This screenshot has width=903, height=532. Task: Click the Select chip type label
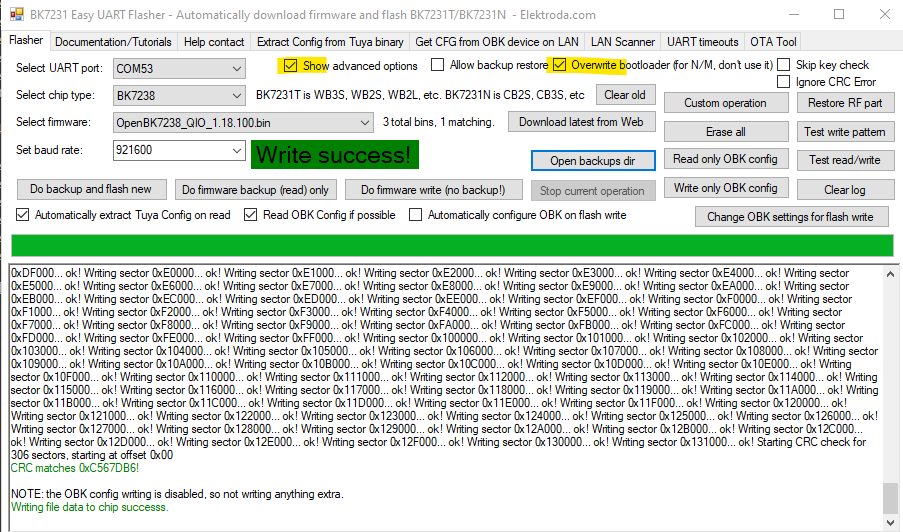(x=55, y=95)
